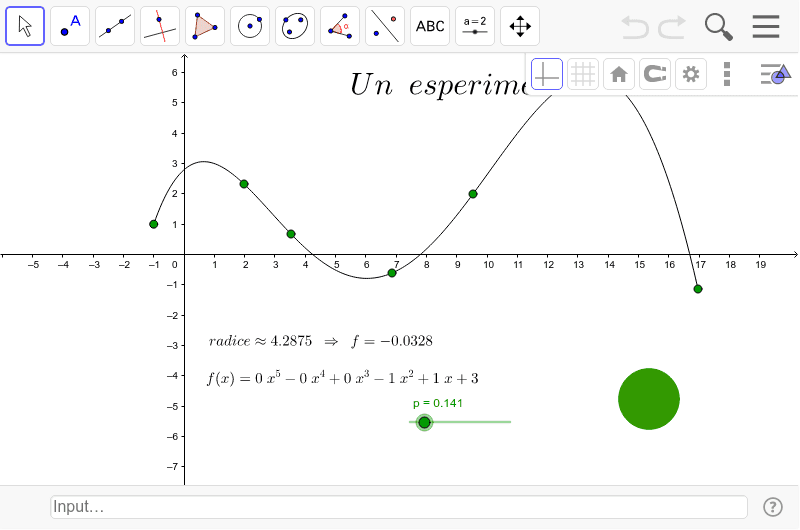Select the green point near x = 9.5

[x=473, y=194]
